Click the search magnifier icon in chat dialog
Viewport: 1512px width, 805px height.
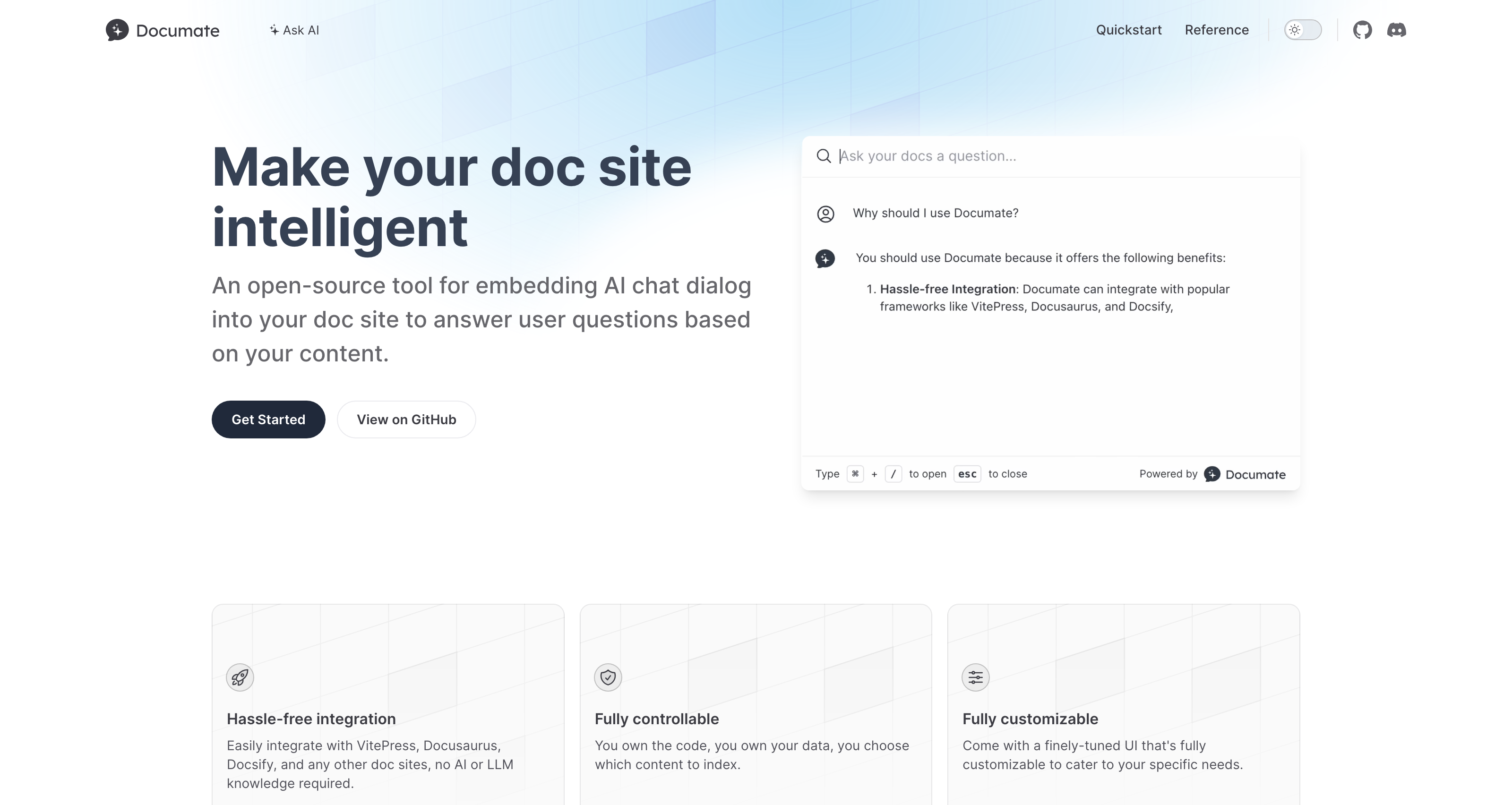pyautogui.click(x=824, y=156)
